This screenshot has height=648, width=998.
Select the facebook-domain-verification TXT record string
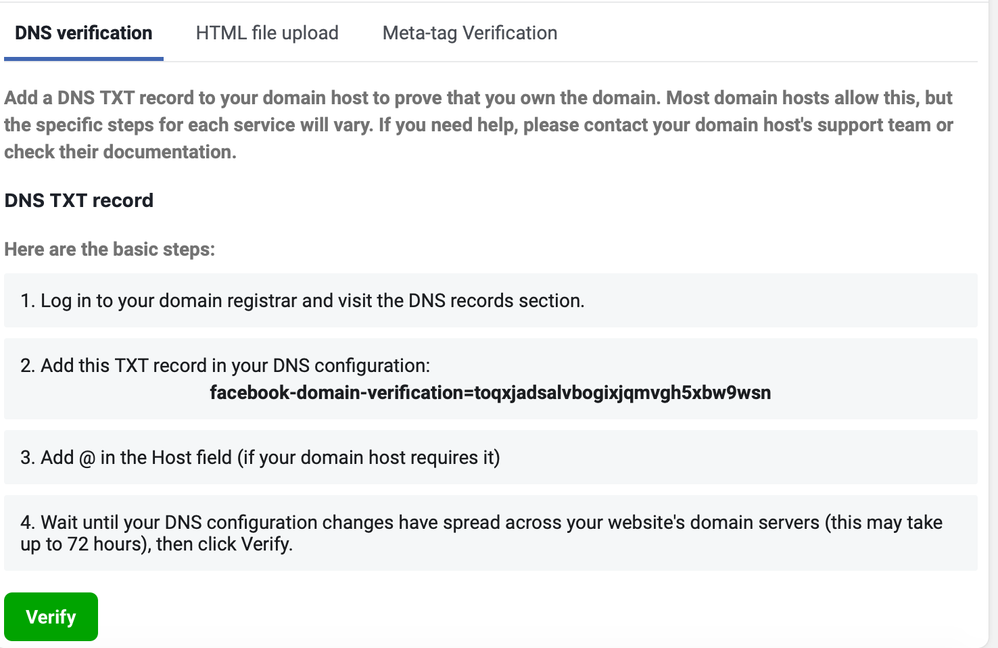488,392
